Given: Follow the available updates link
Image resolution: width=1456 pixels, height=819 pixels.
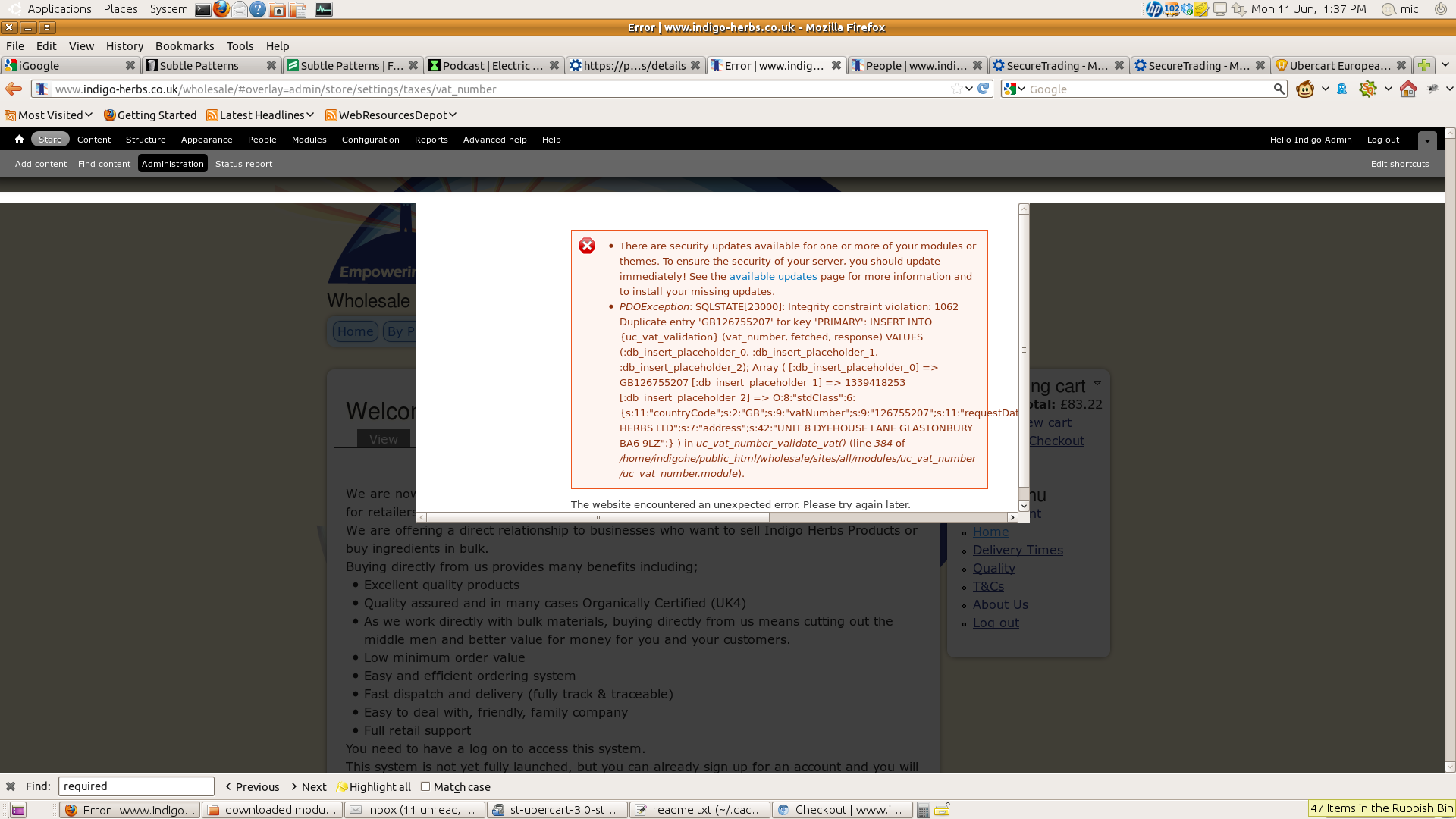Looking at the screenshot, I should point(773,276).
